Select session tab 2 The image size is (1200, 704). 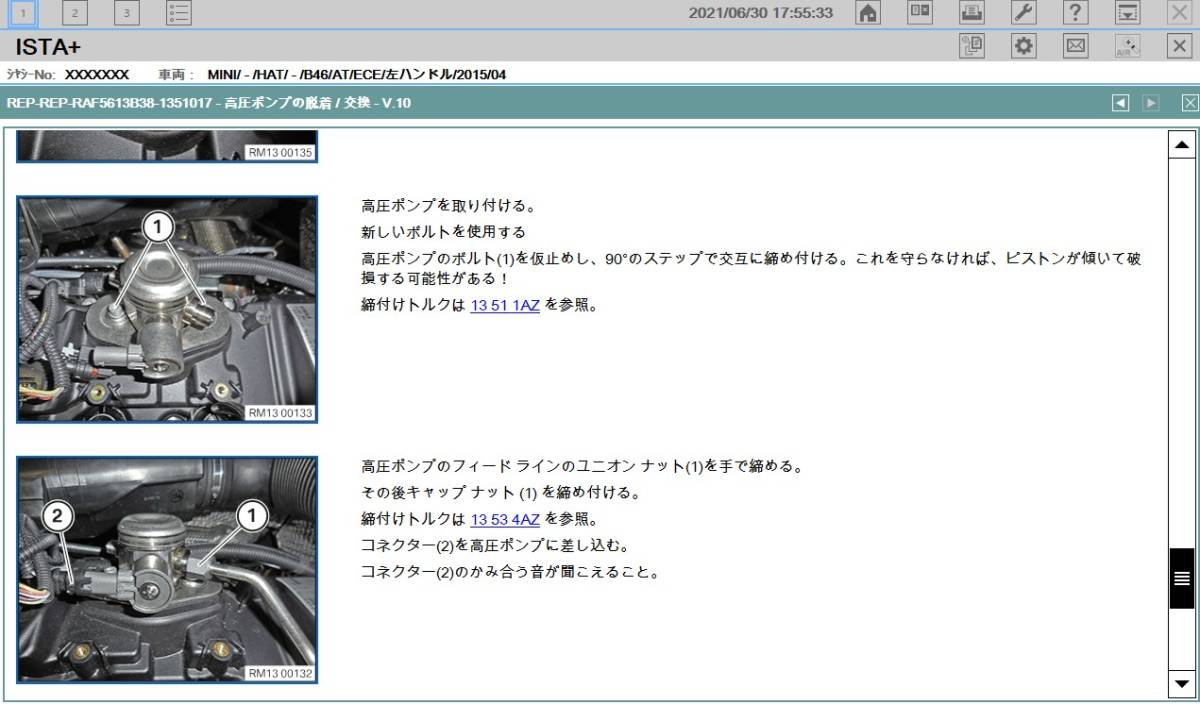tap(73, 14)
